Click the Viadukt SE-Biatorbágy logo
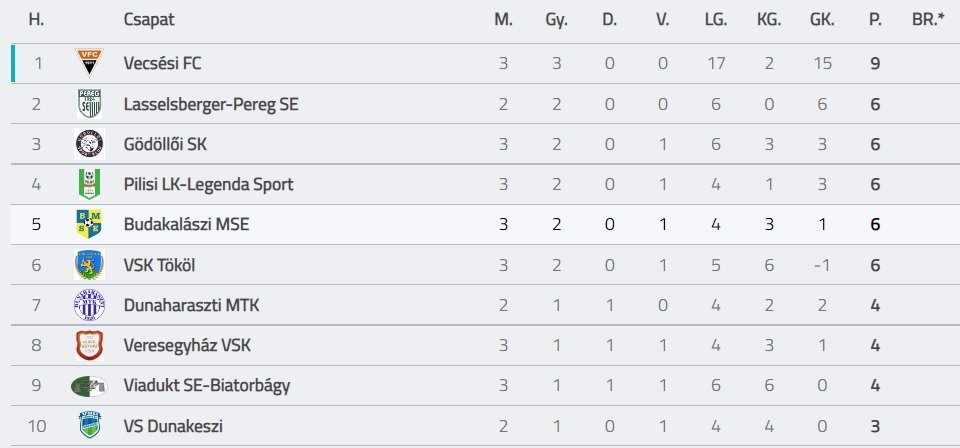This screenshot has width=960, height=448. pos(89,386)
